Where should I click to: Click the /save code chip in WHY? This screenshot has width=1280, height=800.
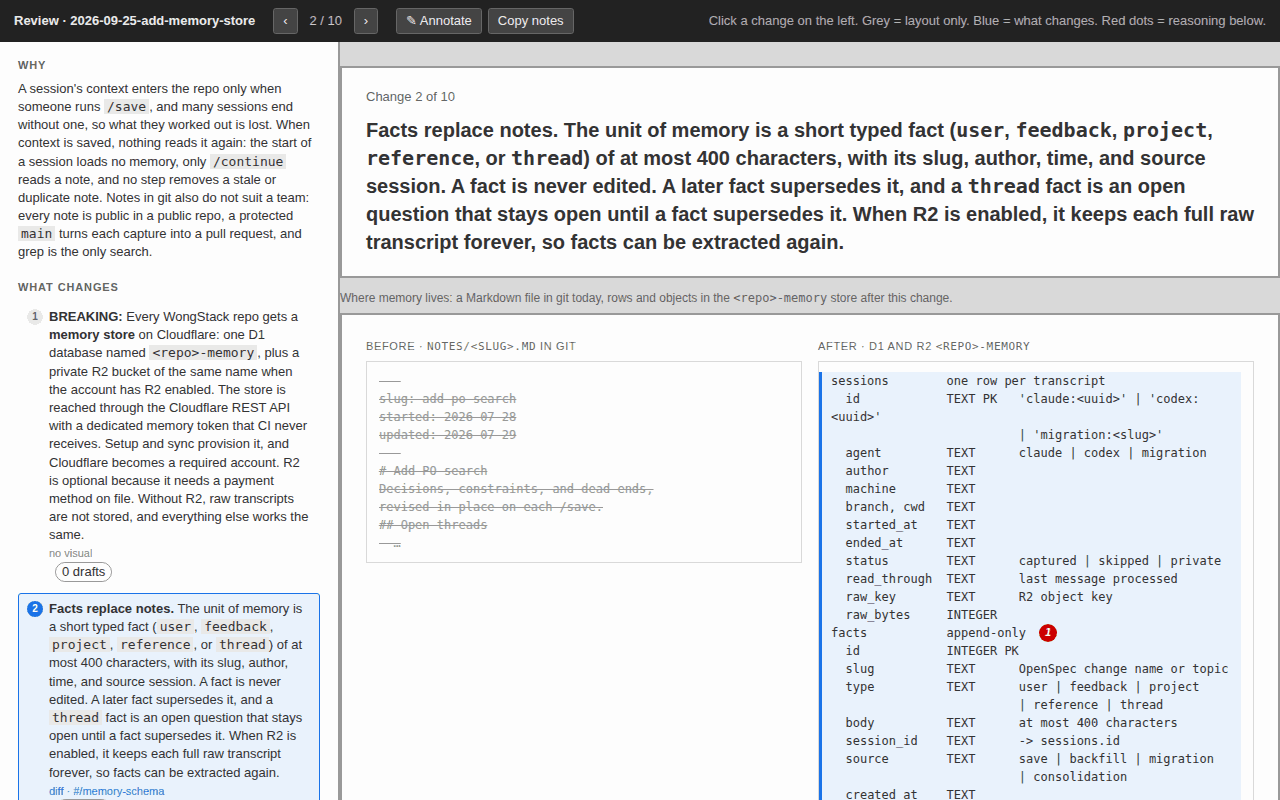tap(127, 107)
